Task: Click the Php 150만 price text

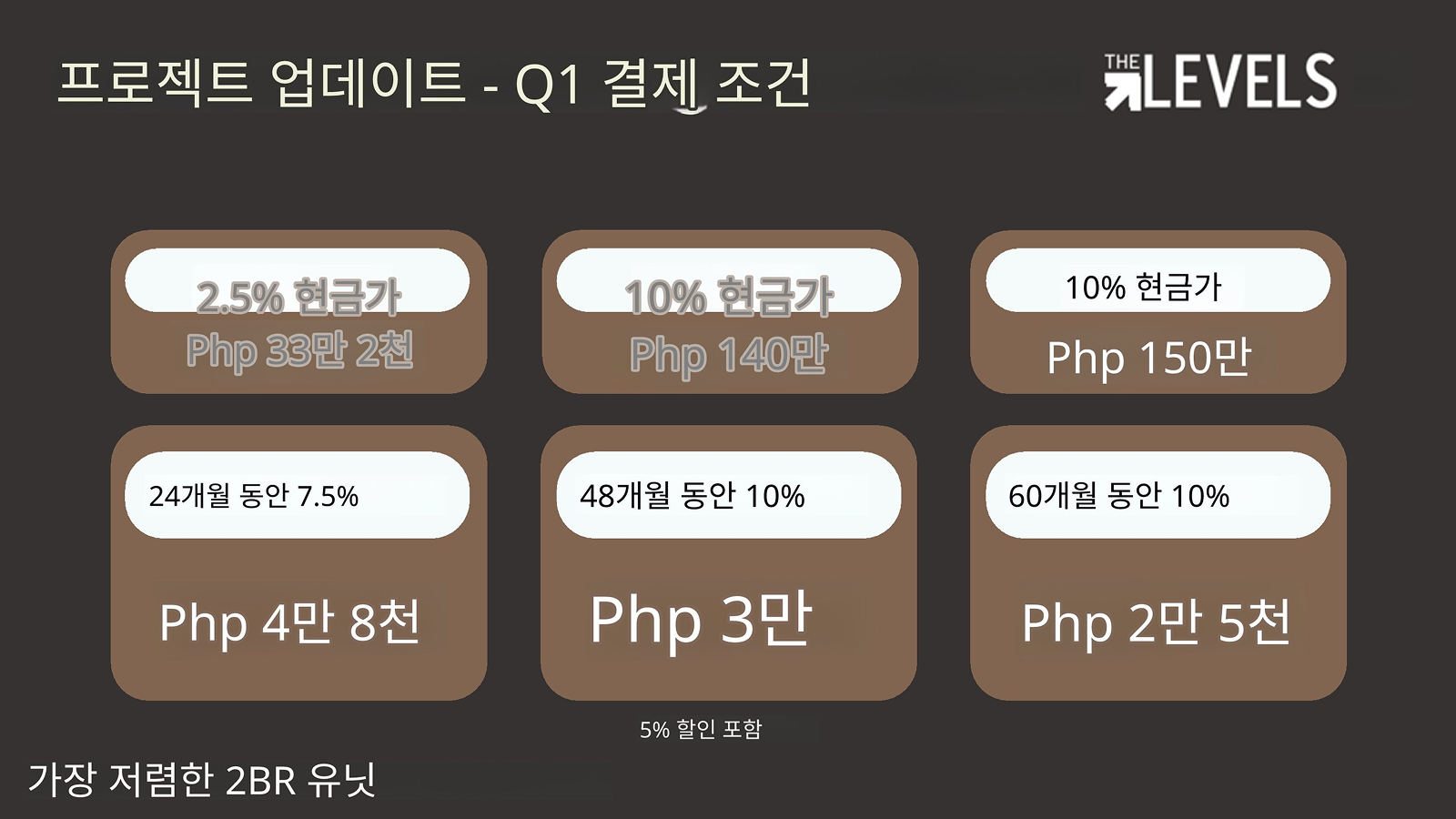Action: 1148,358
